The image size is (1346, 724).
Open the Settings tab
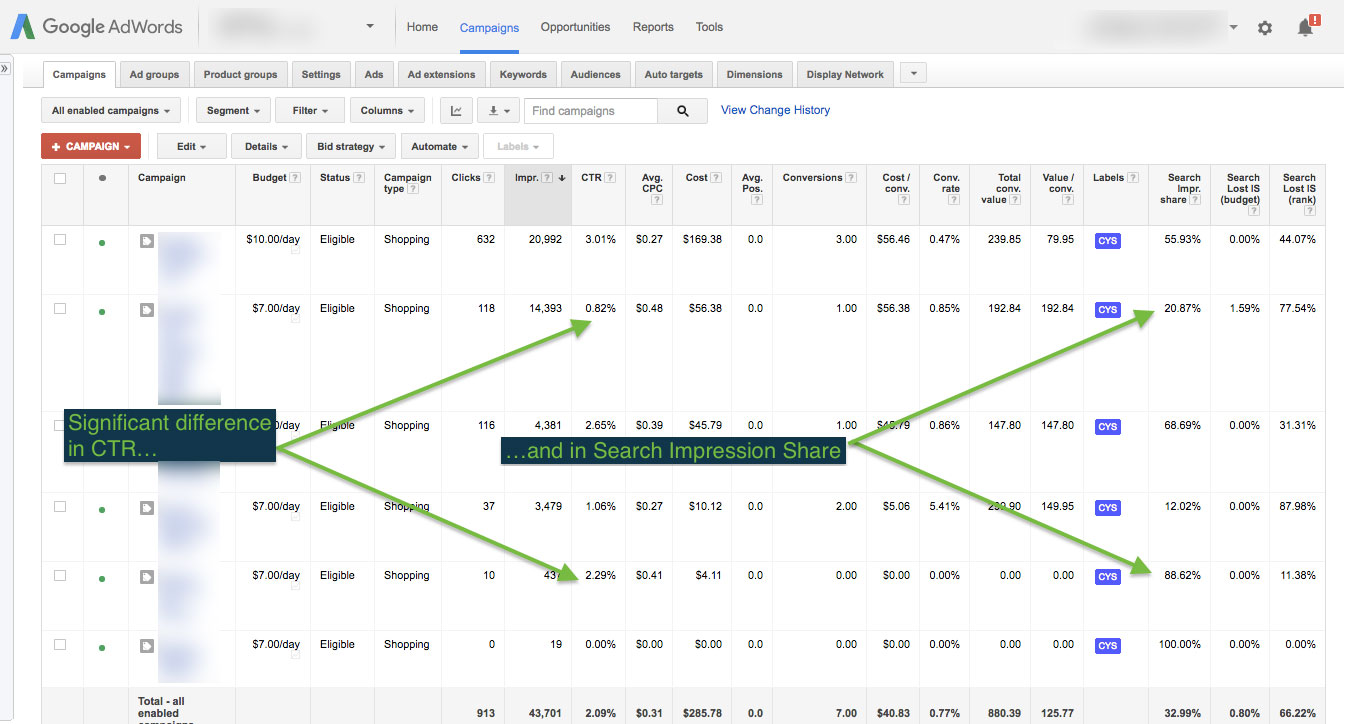click(x=321, y=75)
